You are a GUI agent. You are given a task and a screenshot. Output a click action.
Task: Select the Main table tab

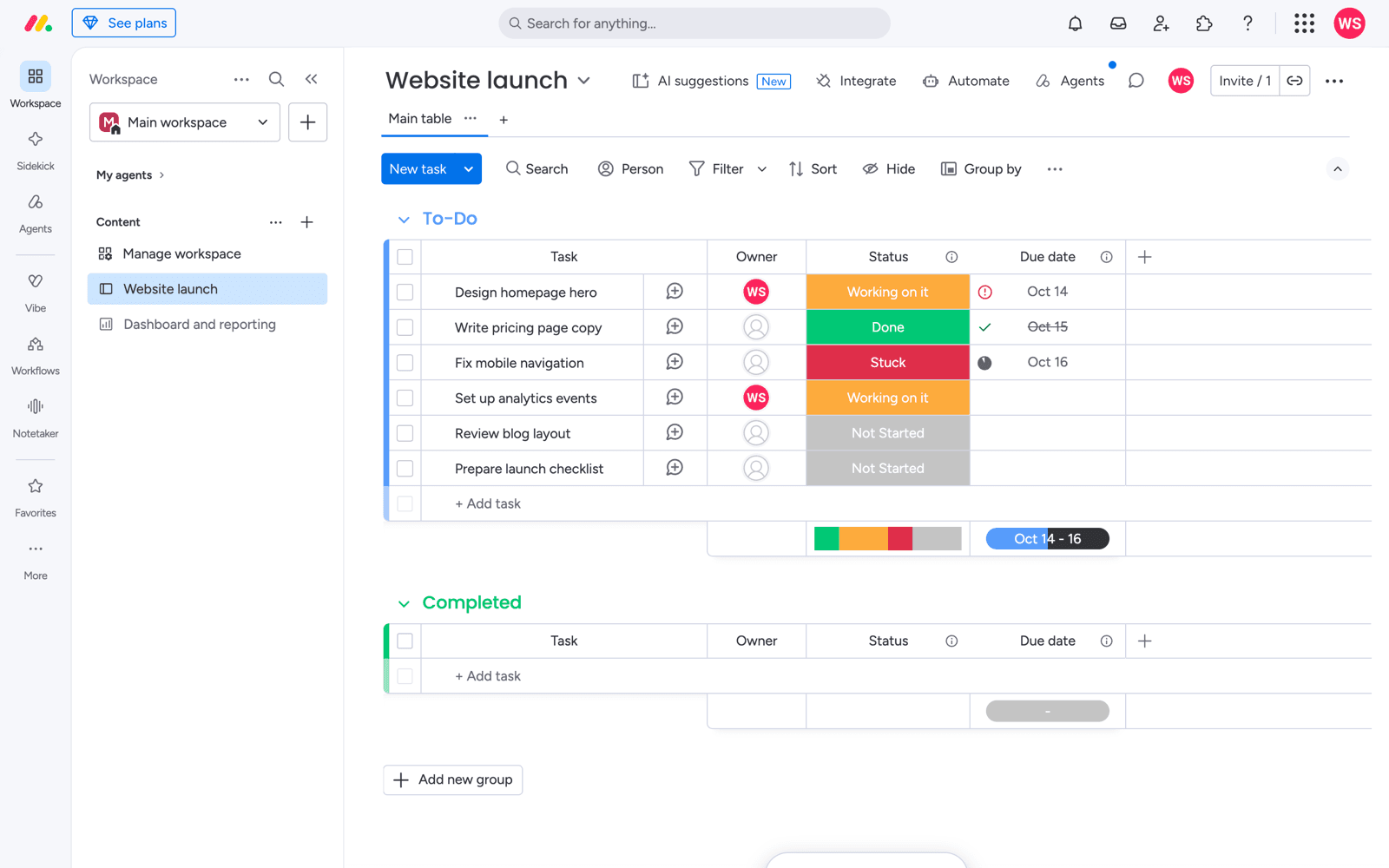pos(420,119)
